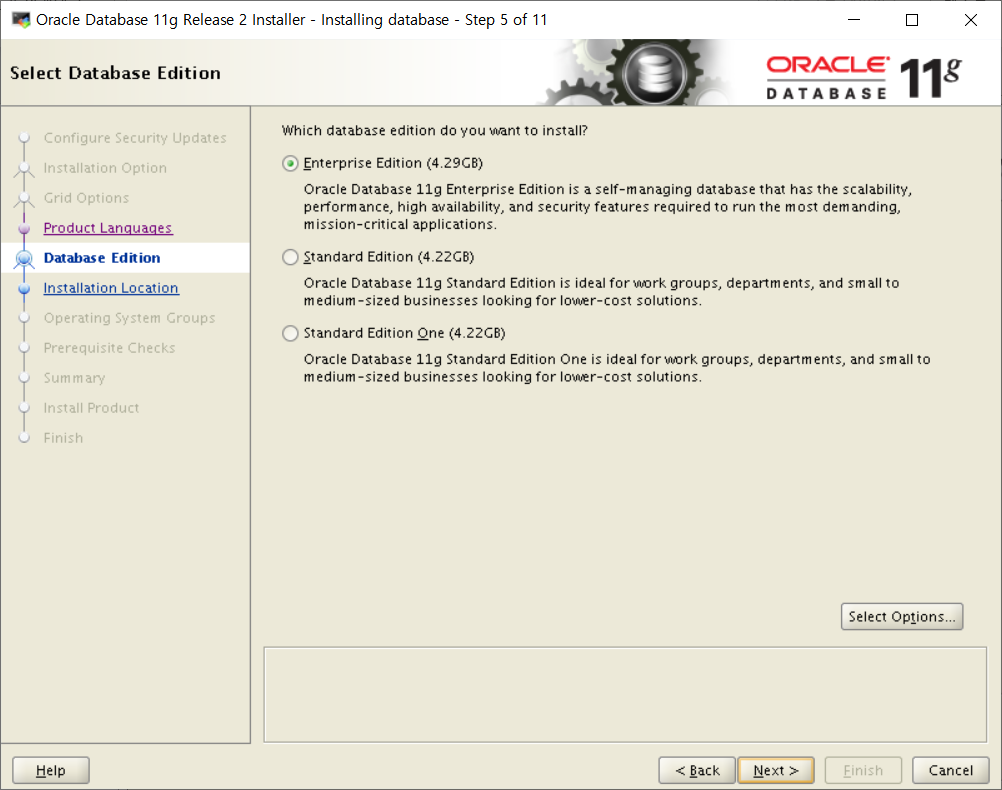Screen dimensions: 1002x790
Task: Click the empty message area at bottom
Action: point(625,695)
